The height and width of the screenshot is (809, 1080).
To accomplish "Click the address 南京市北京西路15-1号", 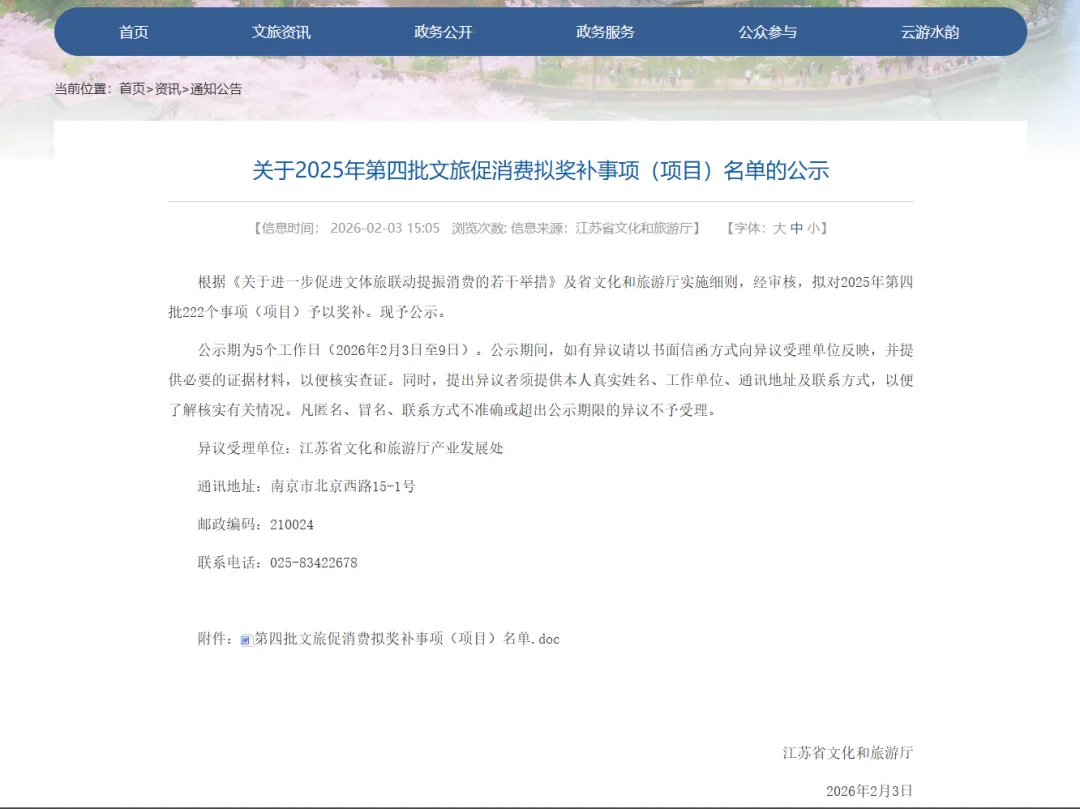I will (x=343, y=486).
